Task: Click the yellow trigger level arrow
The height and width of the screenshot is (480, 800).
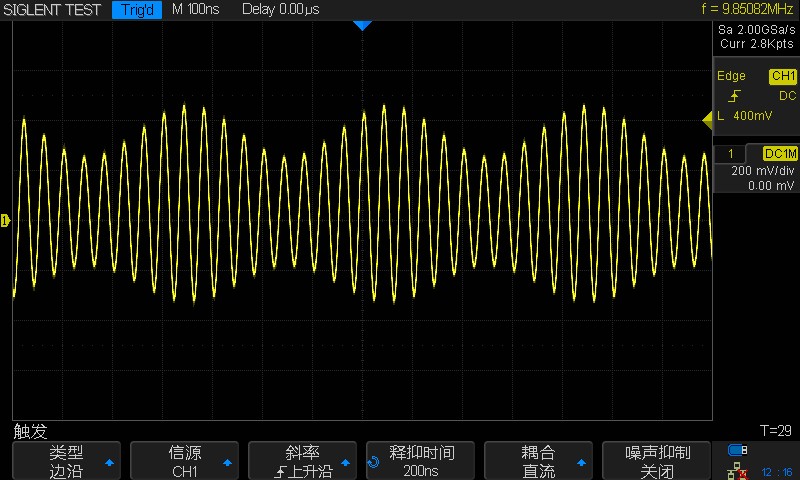Action: [x=707, y=120]
